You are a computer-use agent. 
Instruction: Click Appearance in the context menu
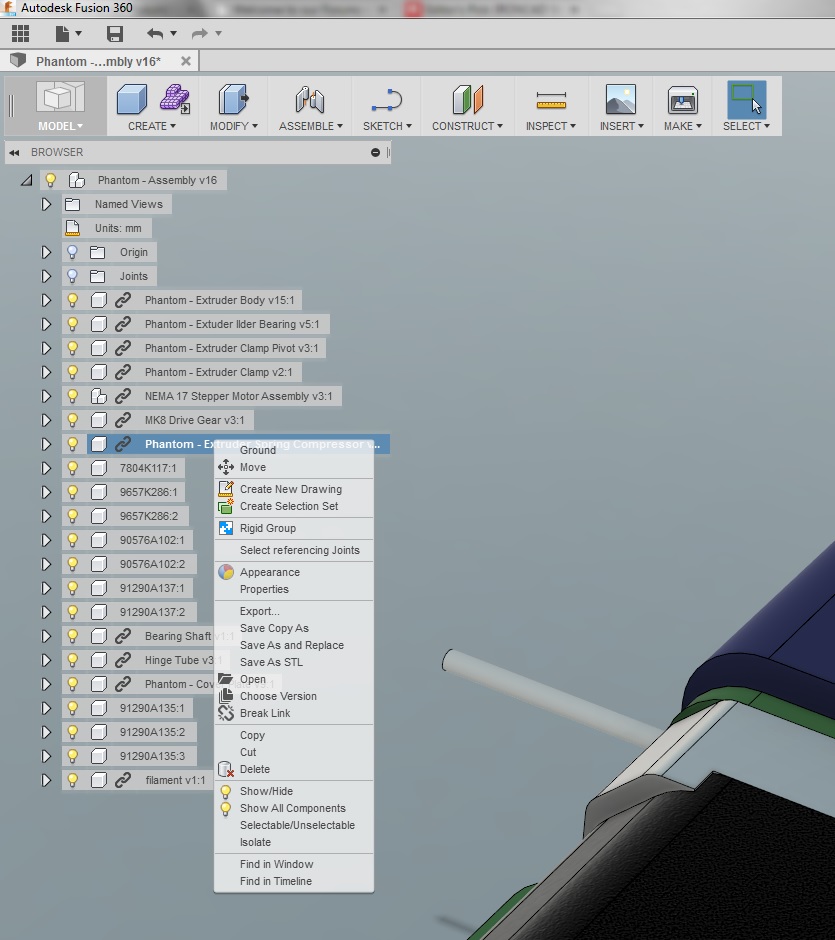click(269, 572)
